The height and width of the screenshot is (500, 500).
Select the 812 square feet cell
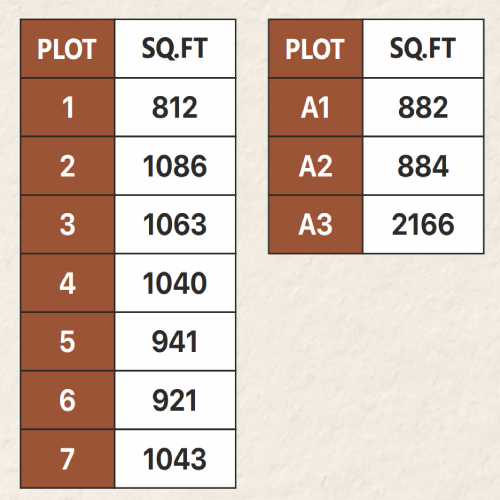pyautogui.click(x=175, y=107)
